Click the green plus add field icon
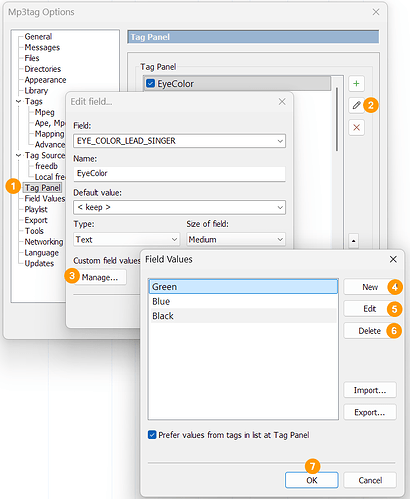Image resolution: width=410 pixels, height=499 pixels. pos(356,83)
